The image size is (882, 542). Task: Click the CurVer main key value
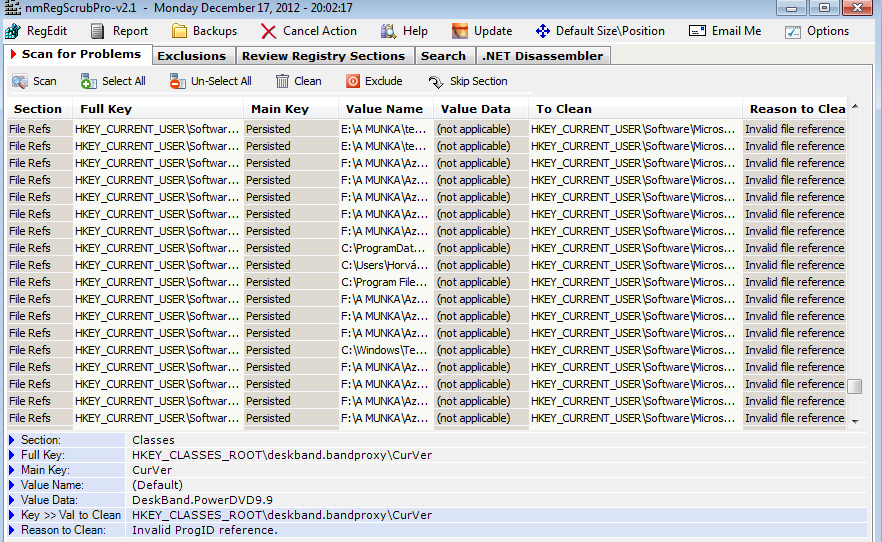click(x=152, y=470)
